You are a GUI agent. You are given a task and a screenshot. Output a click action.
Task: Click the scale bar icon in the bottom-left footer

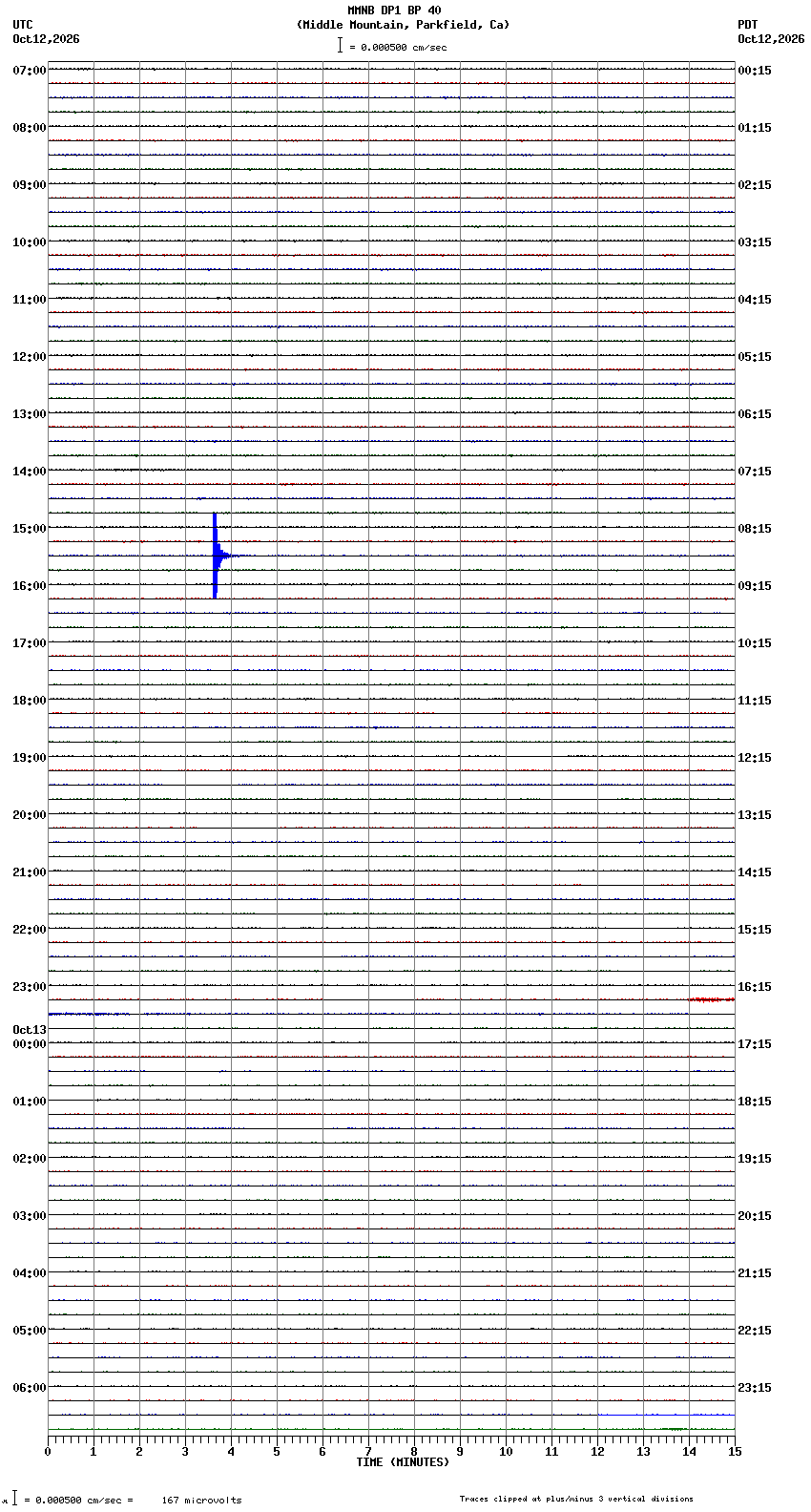[14, 1499]
